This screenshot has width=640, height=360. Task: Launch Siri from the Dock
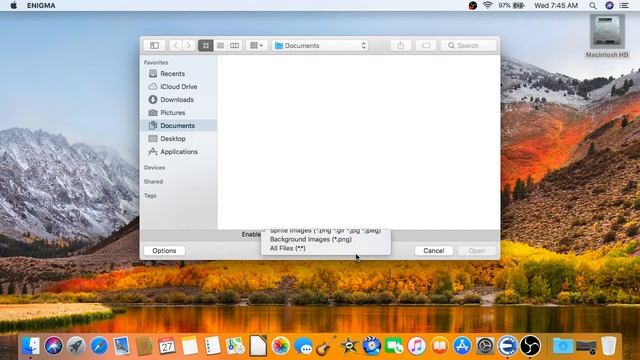[x=53, y=346]
